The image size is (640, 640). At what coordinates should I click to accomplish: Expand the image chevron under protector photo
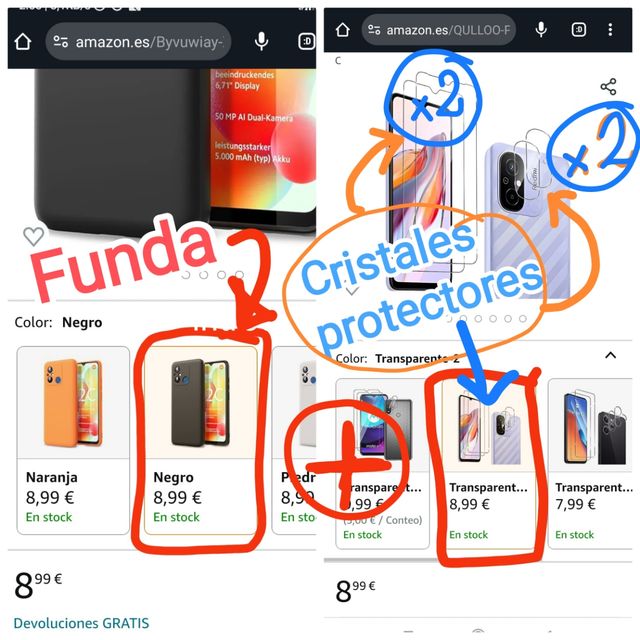352,291
